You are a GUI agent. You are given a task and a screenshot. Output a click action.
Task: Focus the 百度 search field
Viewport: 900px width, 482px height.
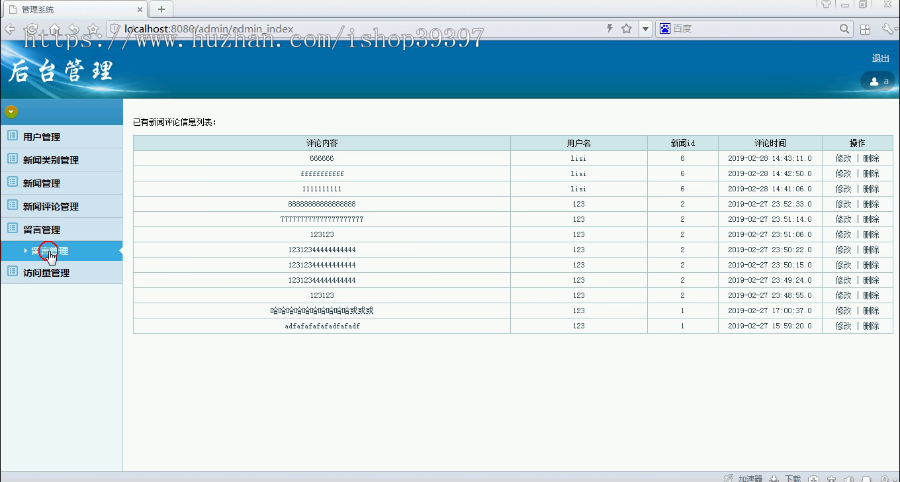pos(754,29)
